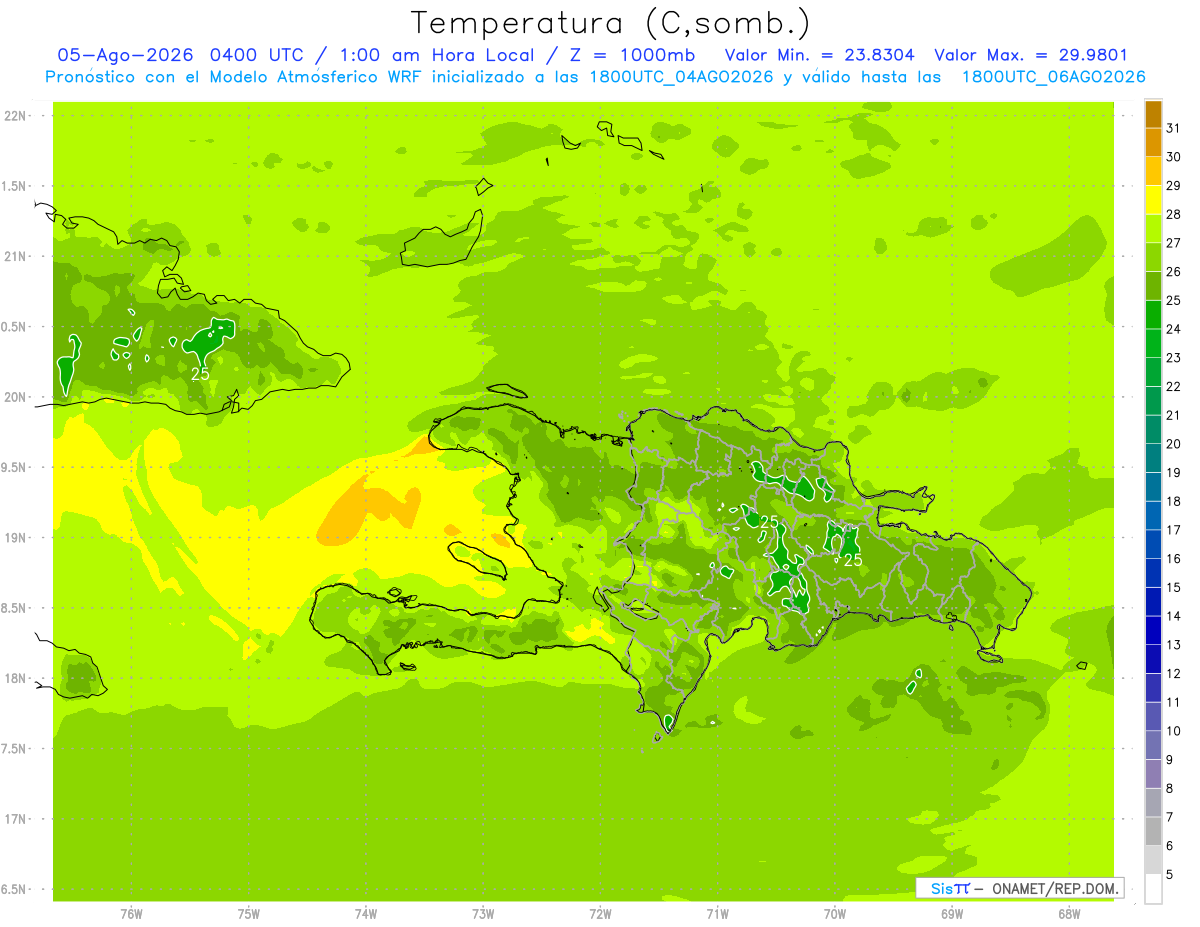The width and height of the screenshot is (1200, 927).
Task: Click the legend swatch between 19 and 20
Action: pyautogui.click(x=1153, y=459)
